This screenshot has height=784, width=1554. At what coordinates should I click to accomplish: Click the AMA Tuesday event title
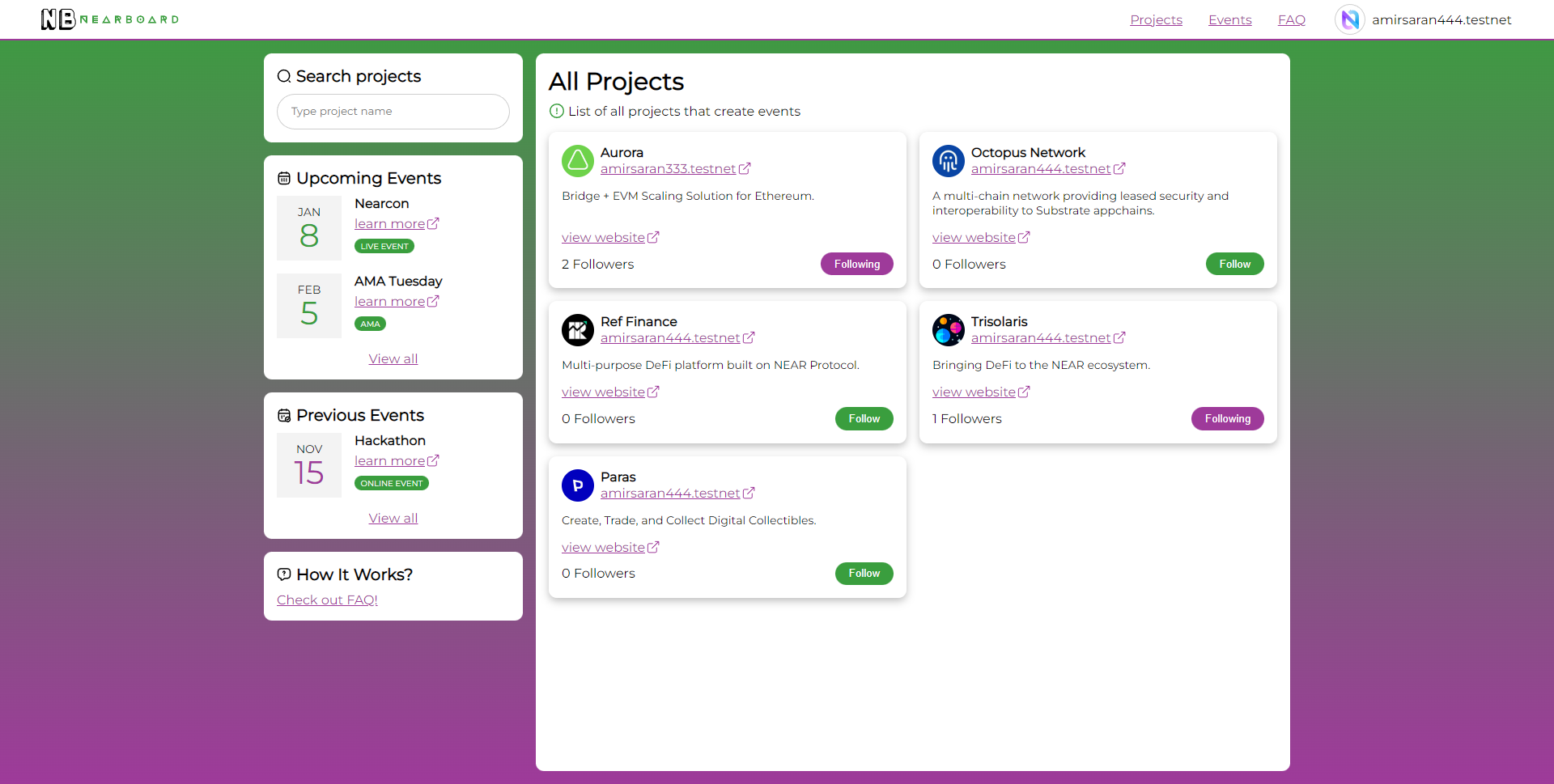(398, 282)
